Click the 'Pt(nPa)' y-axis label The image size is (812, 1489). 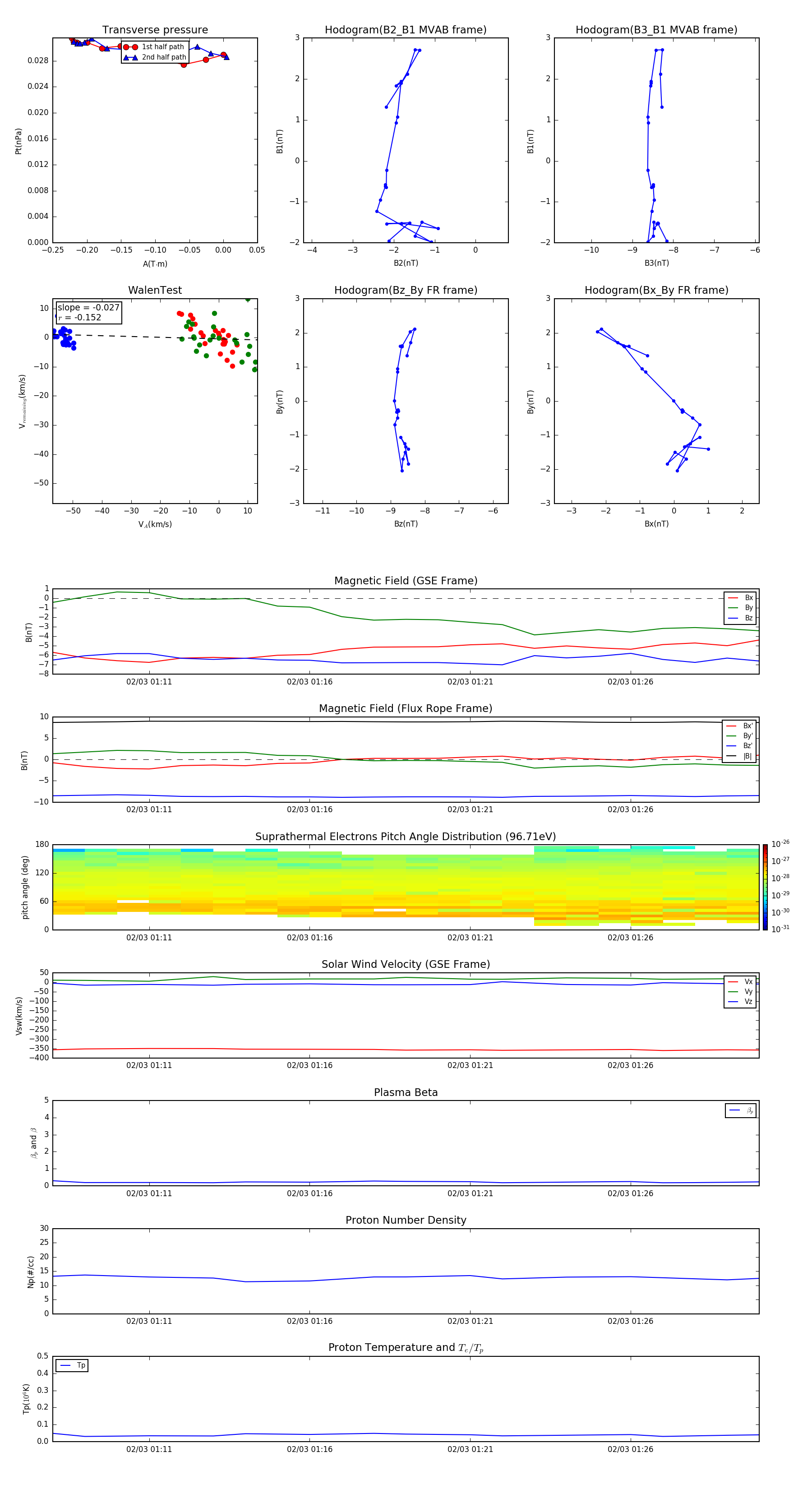18,141
